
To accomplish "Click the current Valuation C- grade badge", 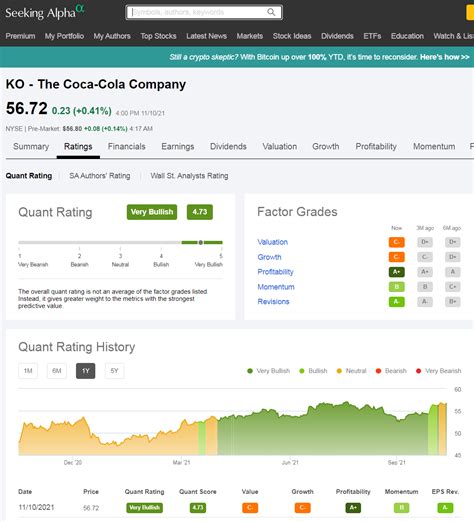I will pyautogui.click(x=396, y=242).
